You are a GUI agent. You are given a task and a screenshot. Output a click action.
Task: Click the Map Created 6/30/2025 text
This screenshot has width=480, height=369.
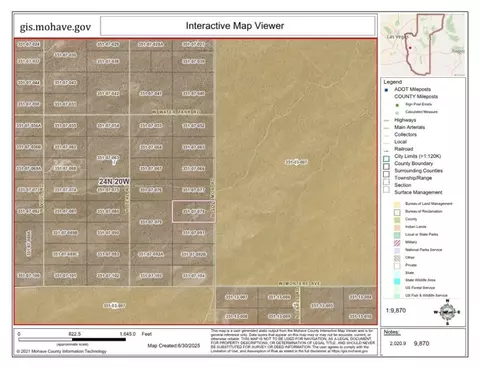click(174, 346)
